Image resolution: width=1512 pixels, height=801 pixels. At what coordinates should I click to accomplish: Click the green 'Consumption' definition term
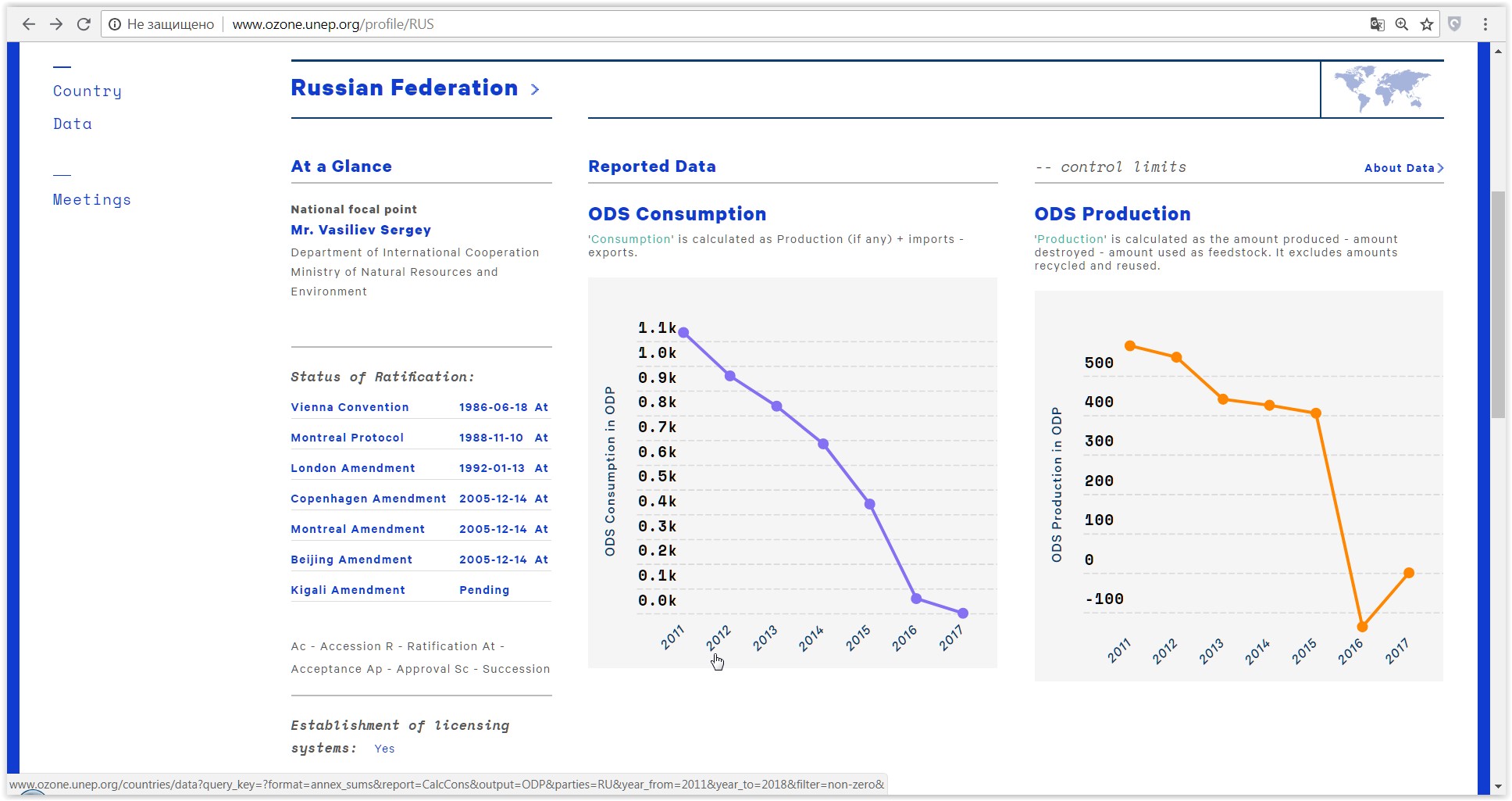pos(631,239)
